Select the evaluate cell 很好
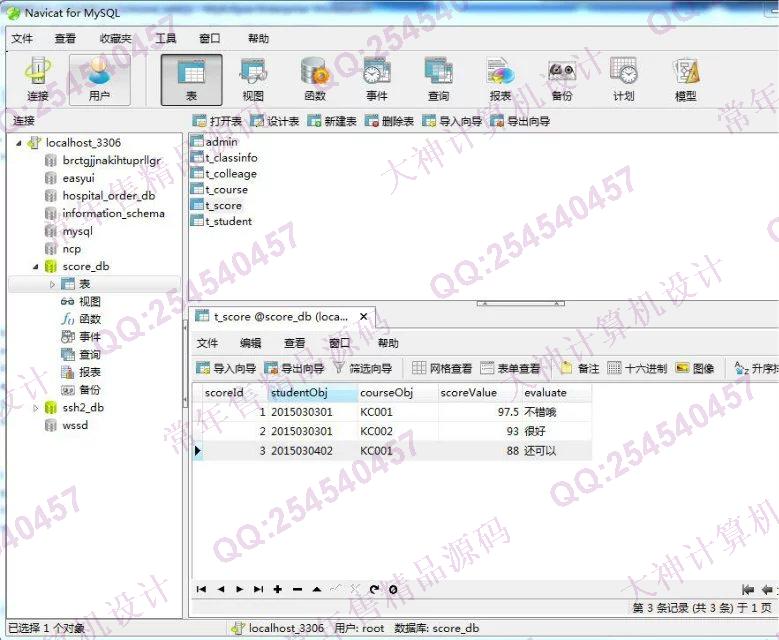 (x=556, y=431)
